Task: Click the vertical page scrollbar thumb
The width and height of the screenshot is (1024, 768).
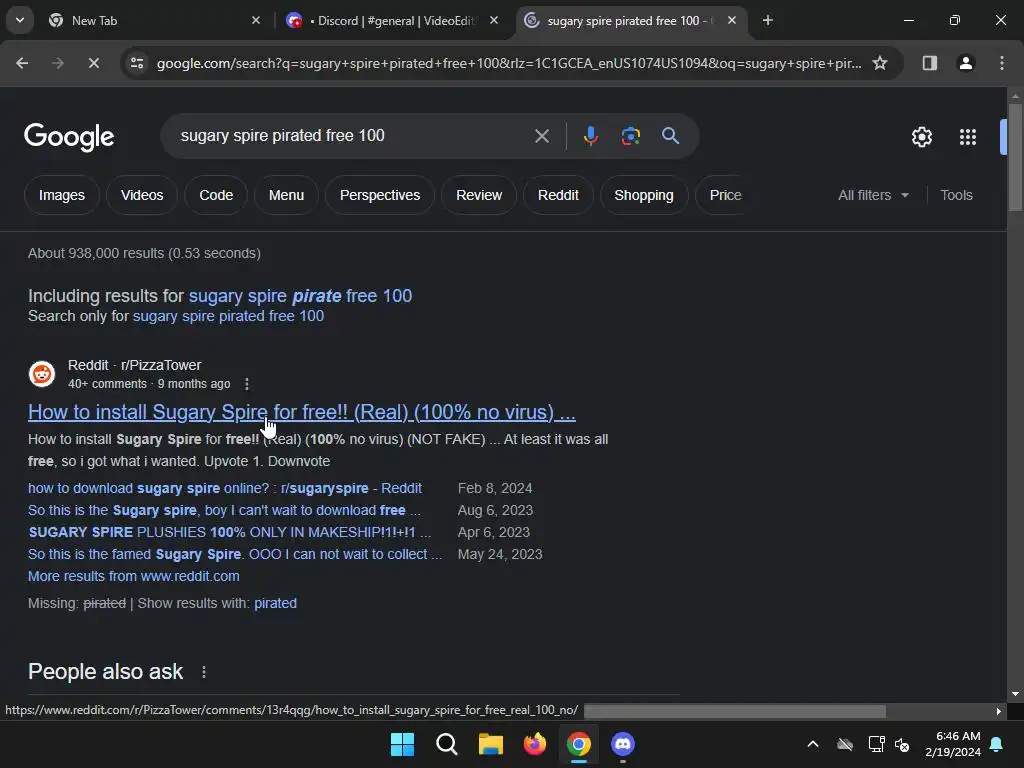Action: tap(1015, 157)
